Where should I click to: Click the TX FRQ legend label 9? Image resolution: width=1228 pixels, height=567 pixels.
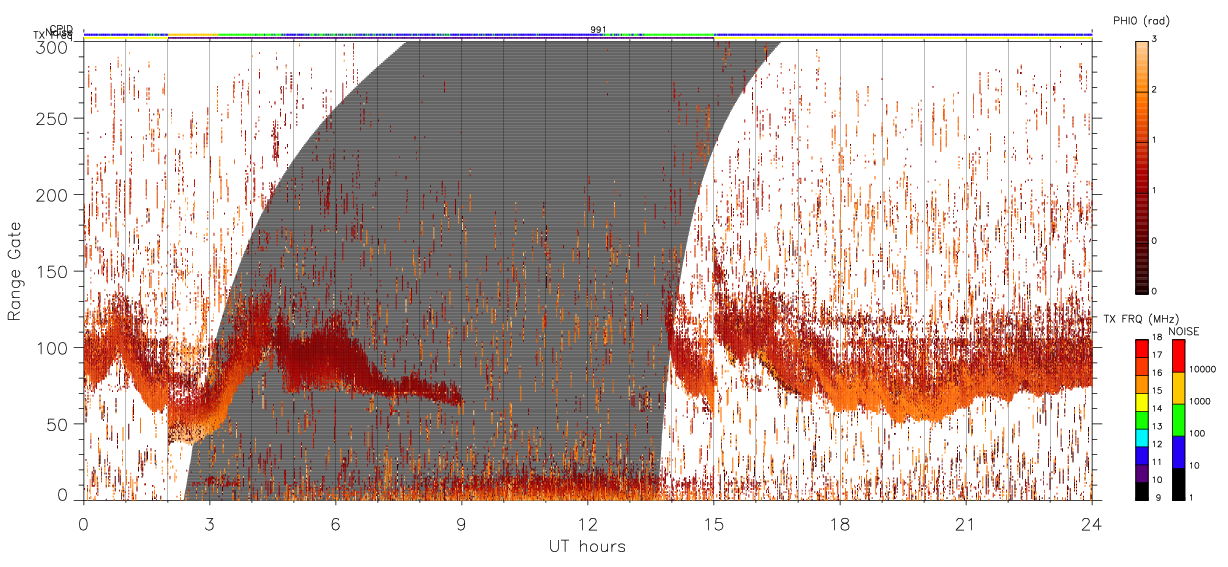(1158, 498)
